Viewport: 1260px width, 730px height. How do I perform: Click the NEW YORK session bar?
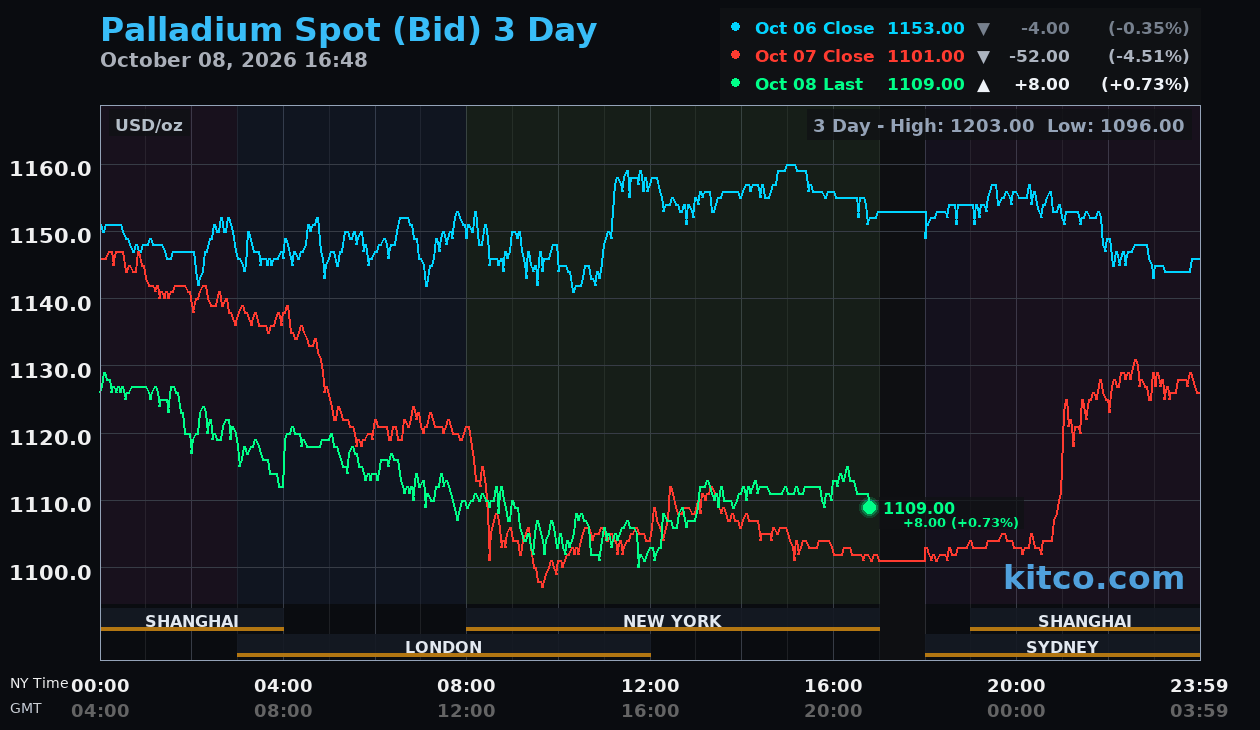coord(673,620)
